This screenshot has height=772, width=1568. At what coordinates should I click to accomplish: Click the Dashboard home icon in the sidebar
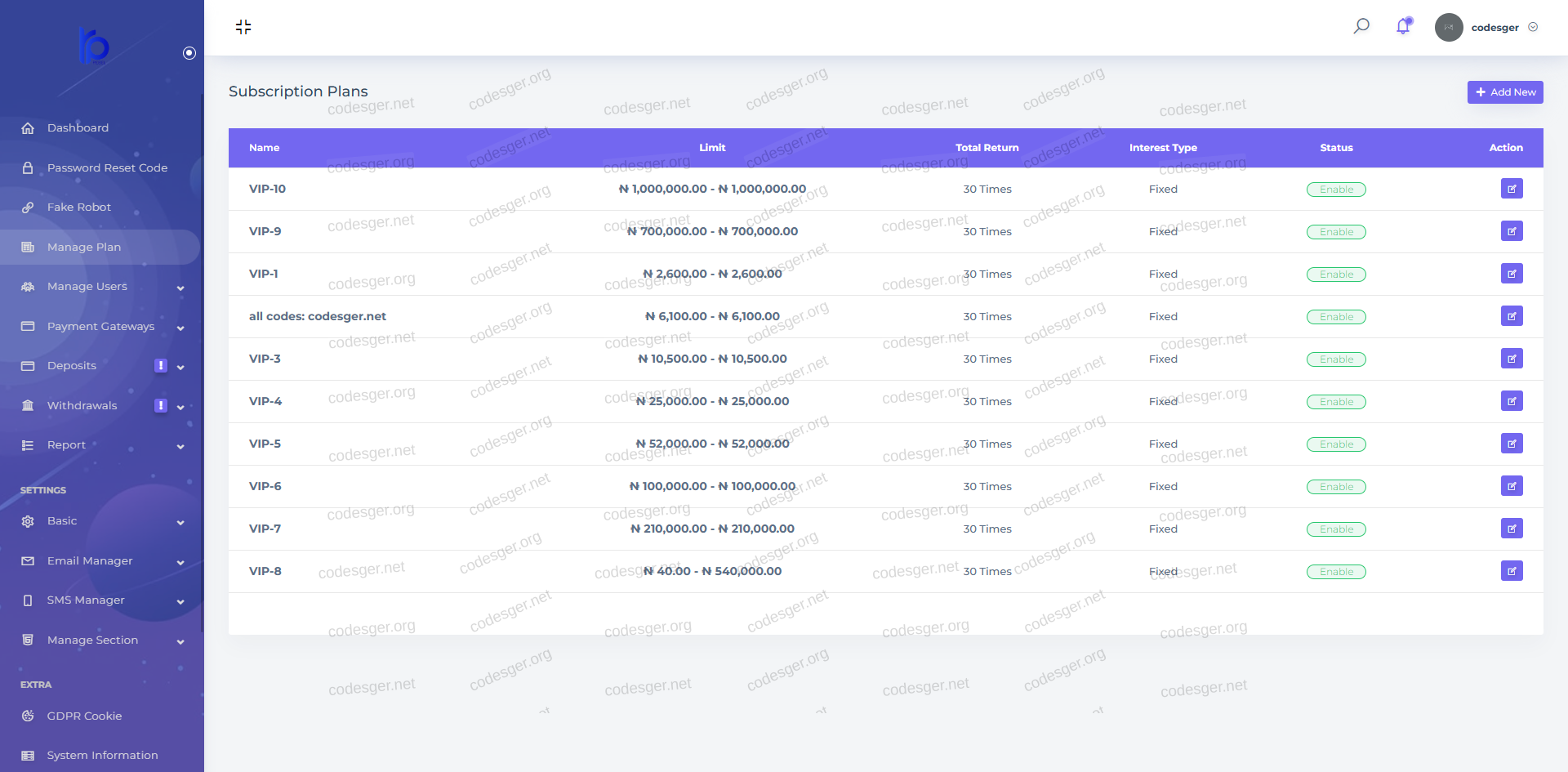[28, 128]
